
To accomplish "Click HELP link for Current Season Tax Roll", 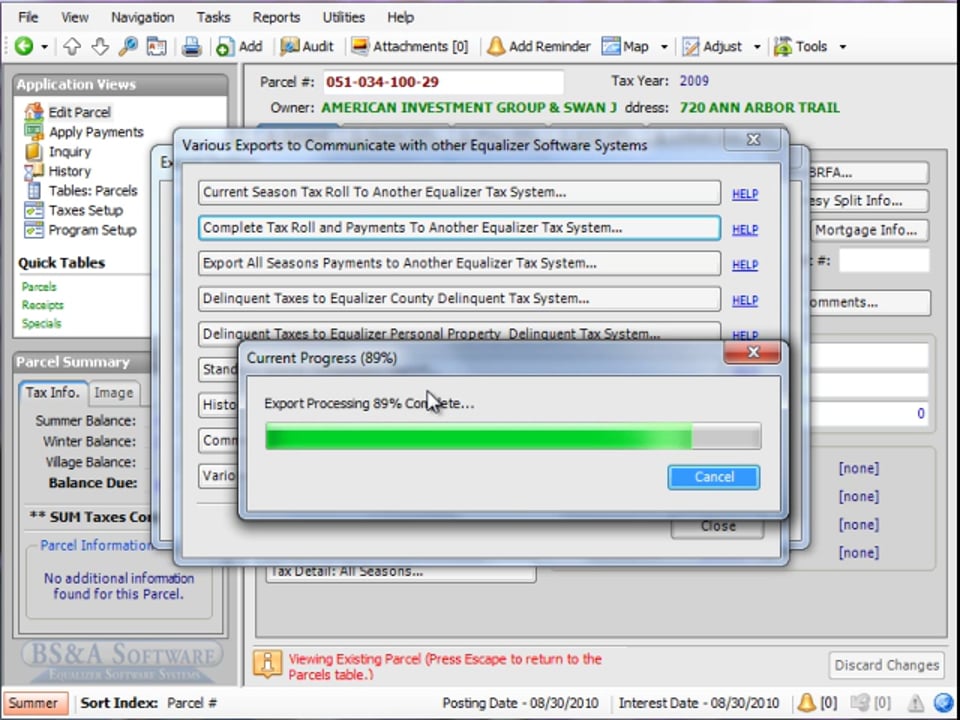I will (x=745, y=193).
